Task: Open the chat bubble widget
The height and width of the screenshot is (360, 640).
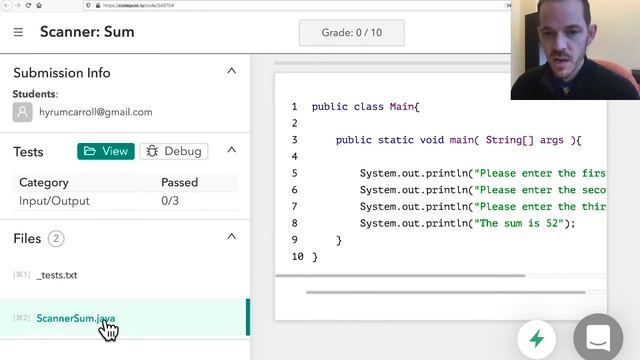Action: coord(598,338)
